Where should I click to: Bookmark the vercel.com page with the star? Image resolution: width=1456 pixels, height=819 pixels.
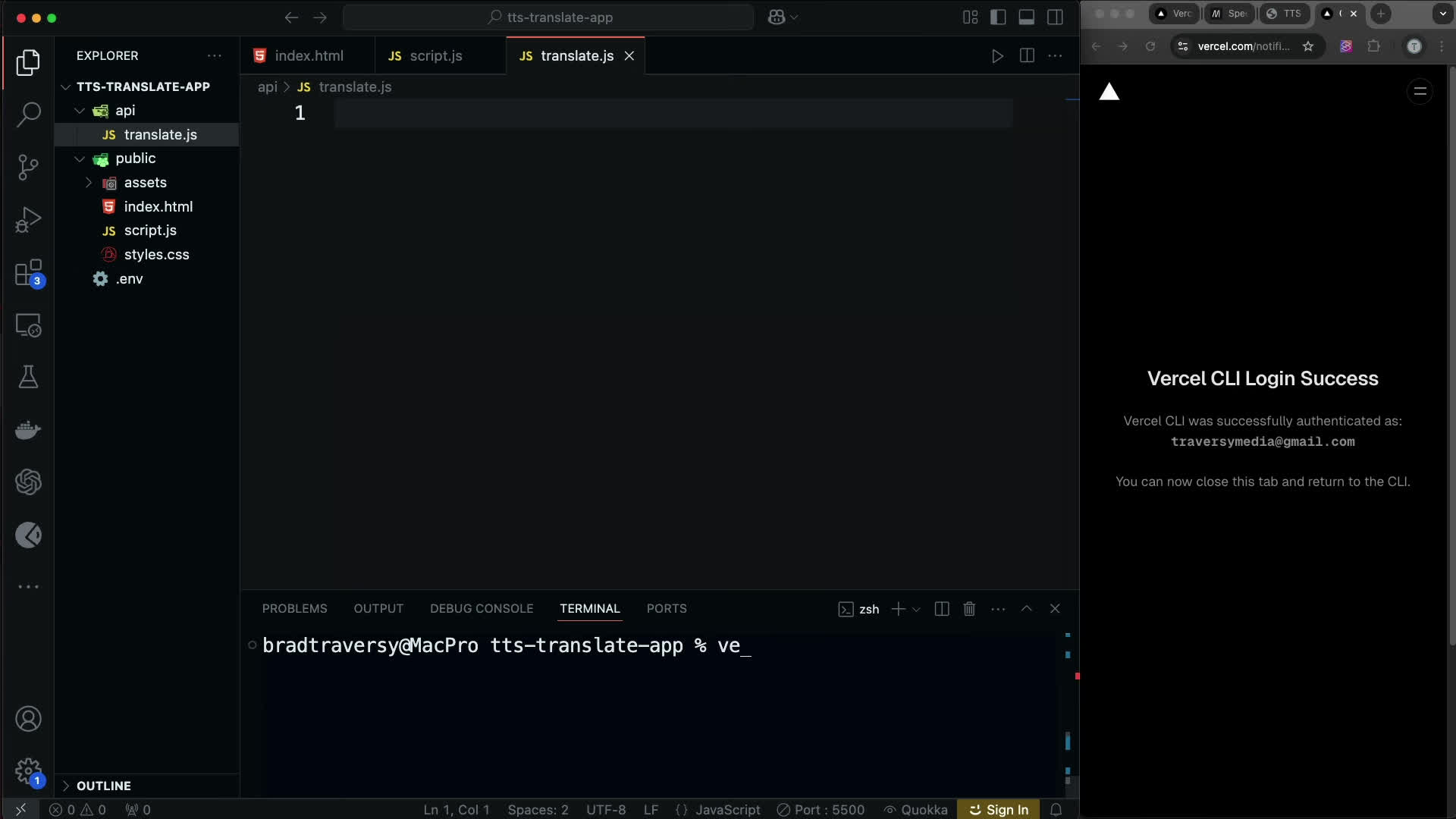tap(1308, 46)
